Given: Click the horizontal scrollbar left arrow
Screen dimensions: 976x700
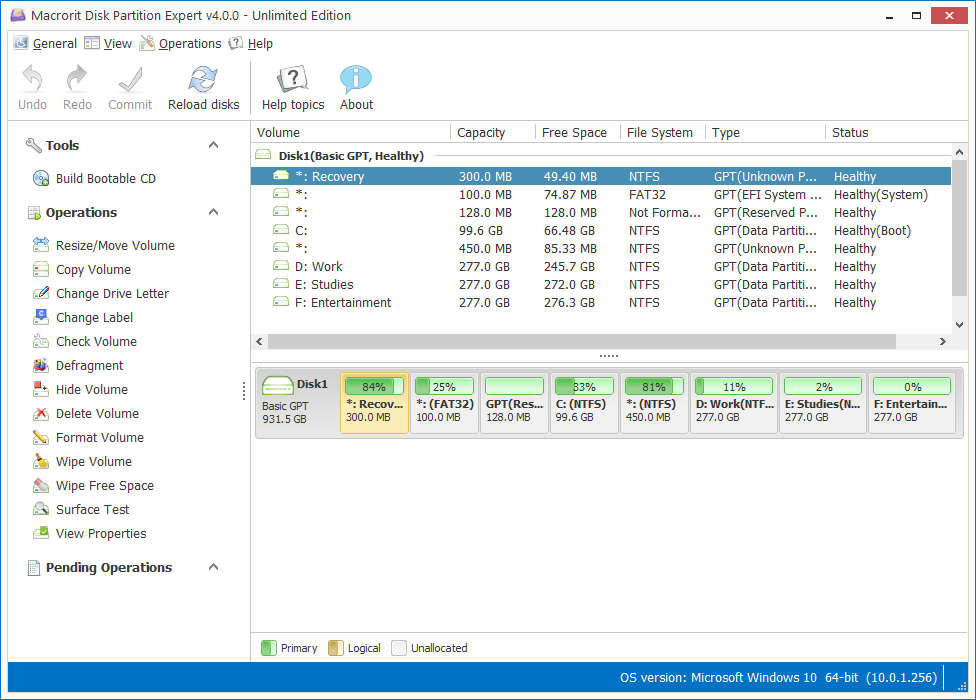Looking at the screenshot, I should (260, 342).
